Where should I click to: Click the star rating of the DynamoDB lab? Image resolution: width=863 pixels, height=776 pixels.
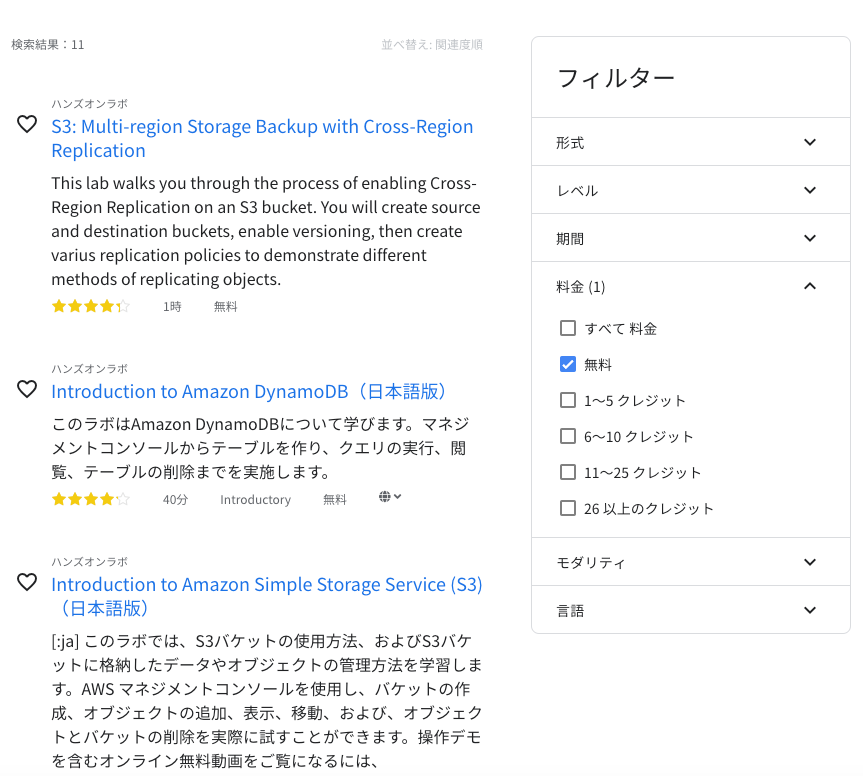click(91, 499)
